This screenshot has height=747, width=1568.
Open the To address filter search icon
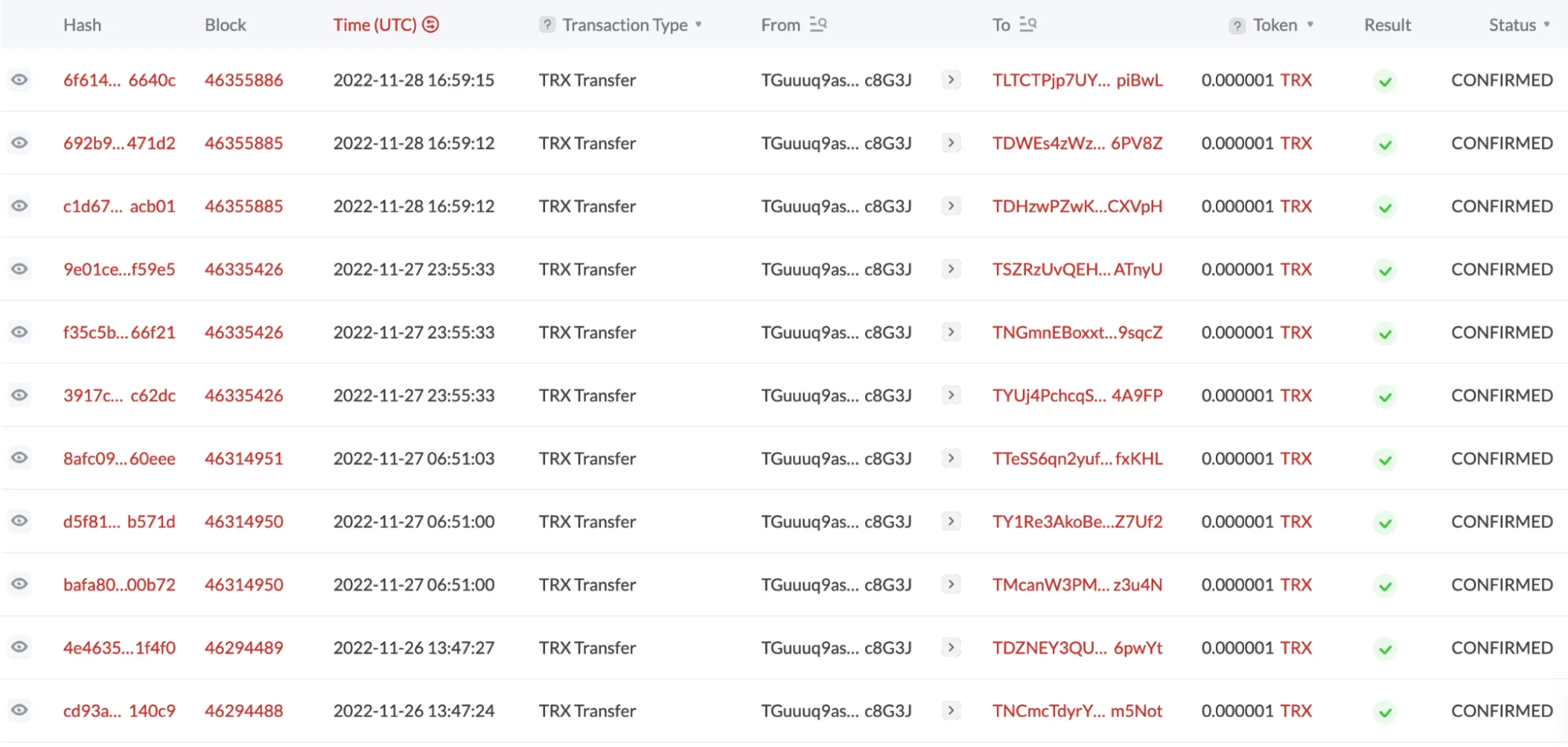(x=1028, y=25)
